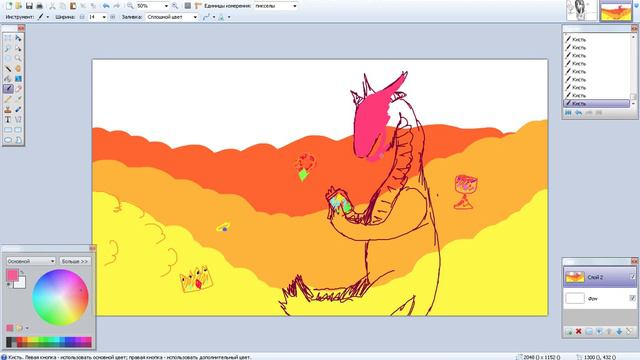Viewport: 640px width, 360px height.
Task: Increase brush width with plus button
Action: (x=112, y=17)
